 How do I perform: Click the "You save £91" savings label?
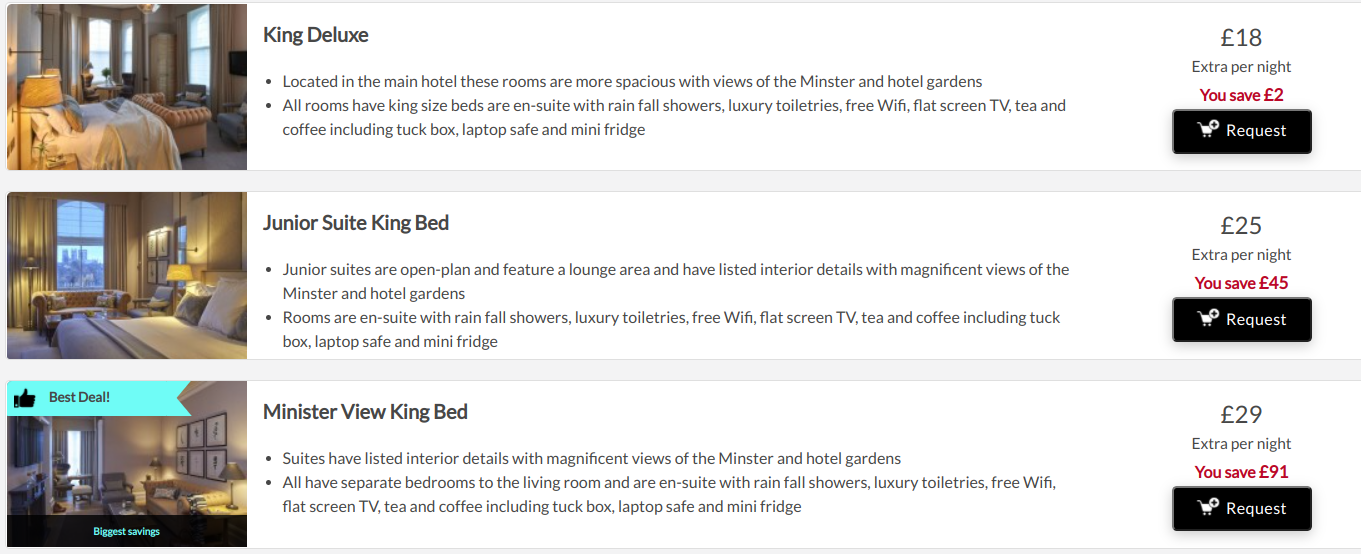pos(1241,472)
